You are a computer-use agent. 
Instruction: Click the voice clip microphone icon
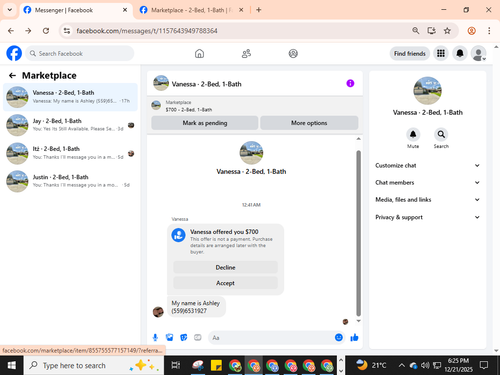(x=155, y=338)
